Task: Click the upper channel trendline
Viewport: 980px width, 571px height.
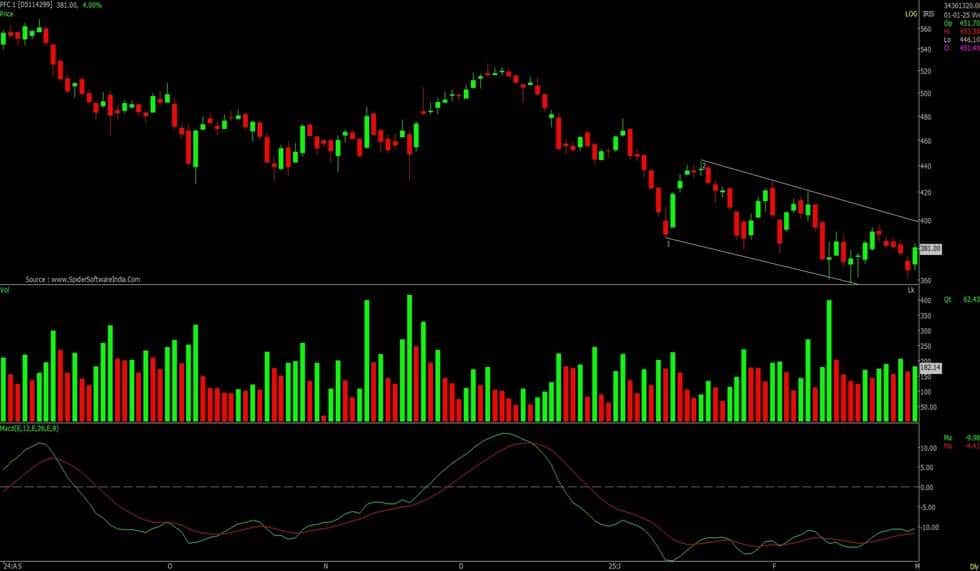Action: pyautogui.click(x=820, y=192)
